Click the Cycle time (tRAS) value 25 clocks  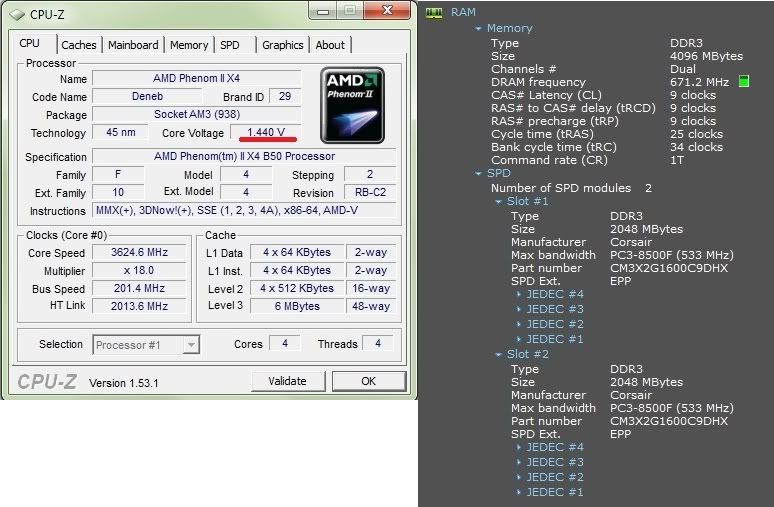(x=696, y=134)
